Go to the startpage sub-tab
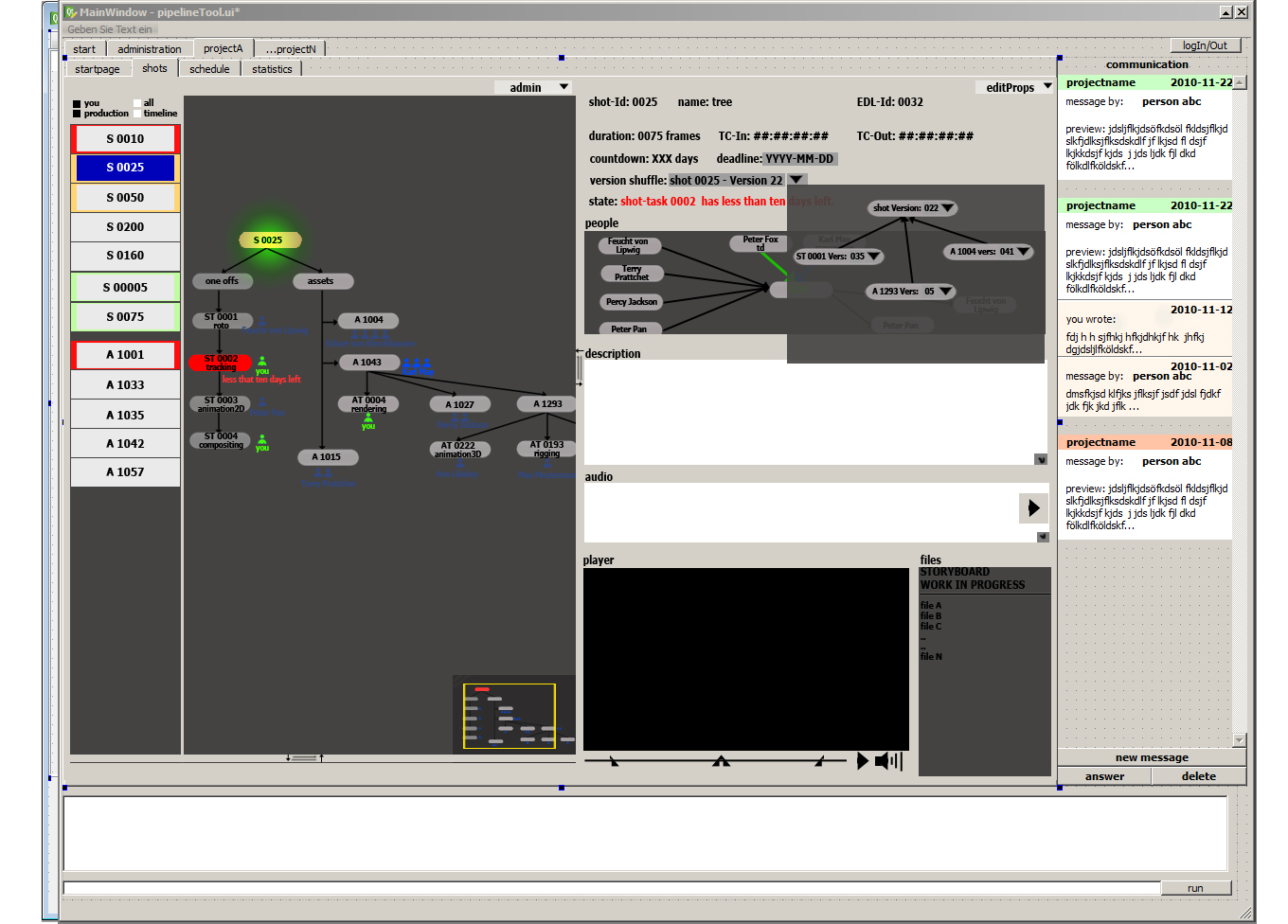Image resolution: width=1288 pixels, height=924 pixels. coord(98,69)
